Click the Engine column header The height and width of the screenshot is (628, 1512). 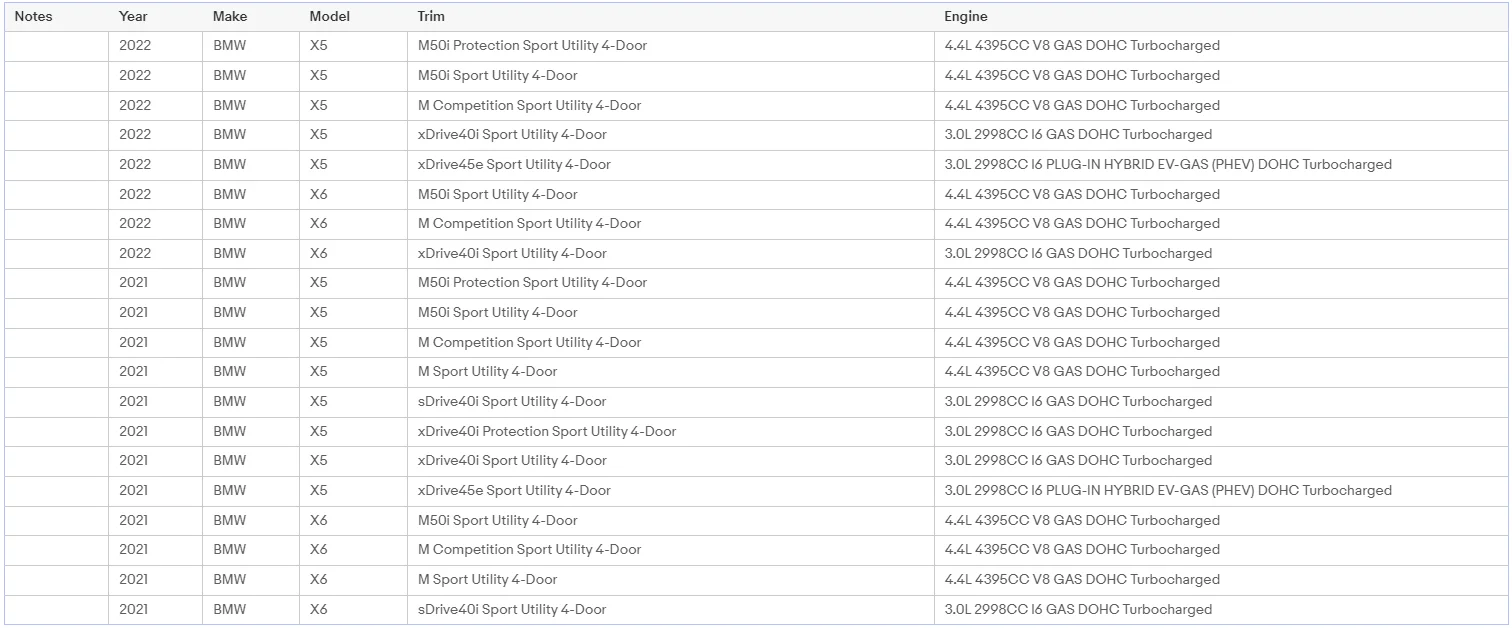(x=1222, y=17)
